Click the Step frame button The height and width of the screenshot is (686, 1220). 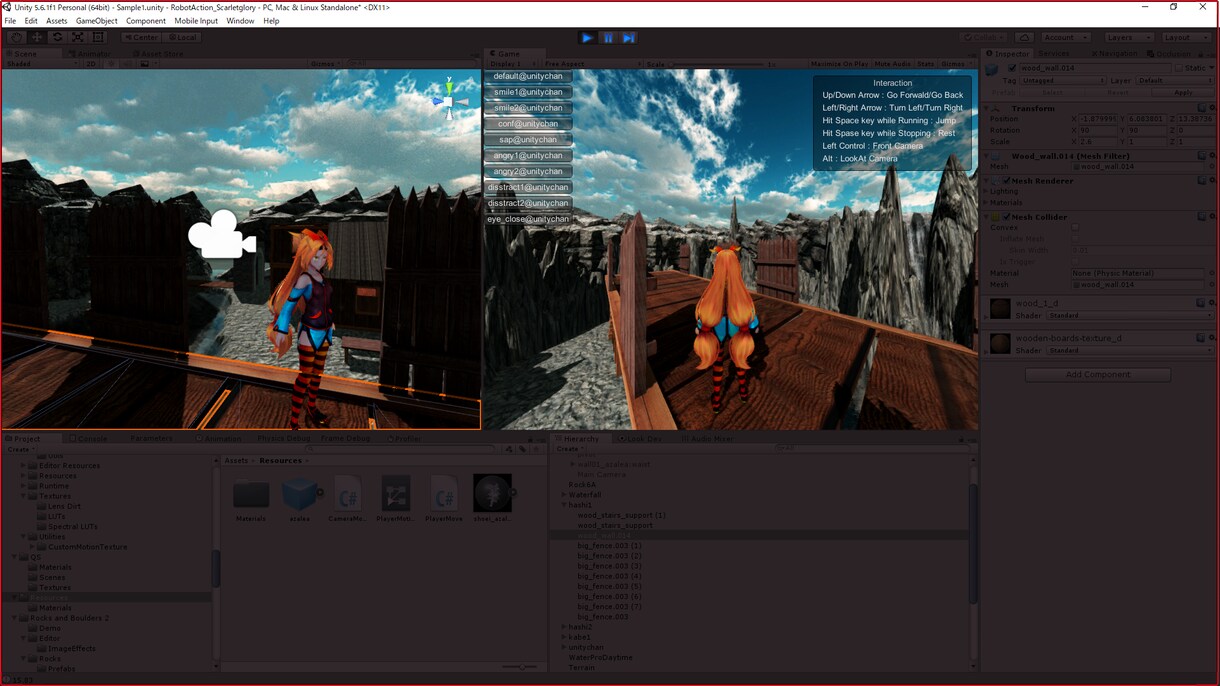(x=628, y=38)
